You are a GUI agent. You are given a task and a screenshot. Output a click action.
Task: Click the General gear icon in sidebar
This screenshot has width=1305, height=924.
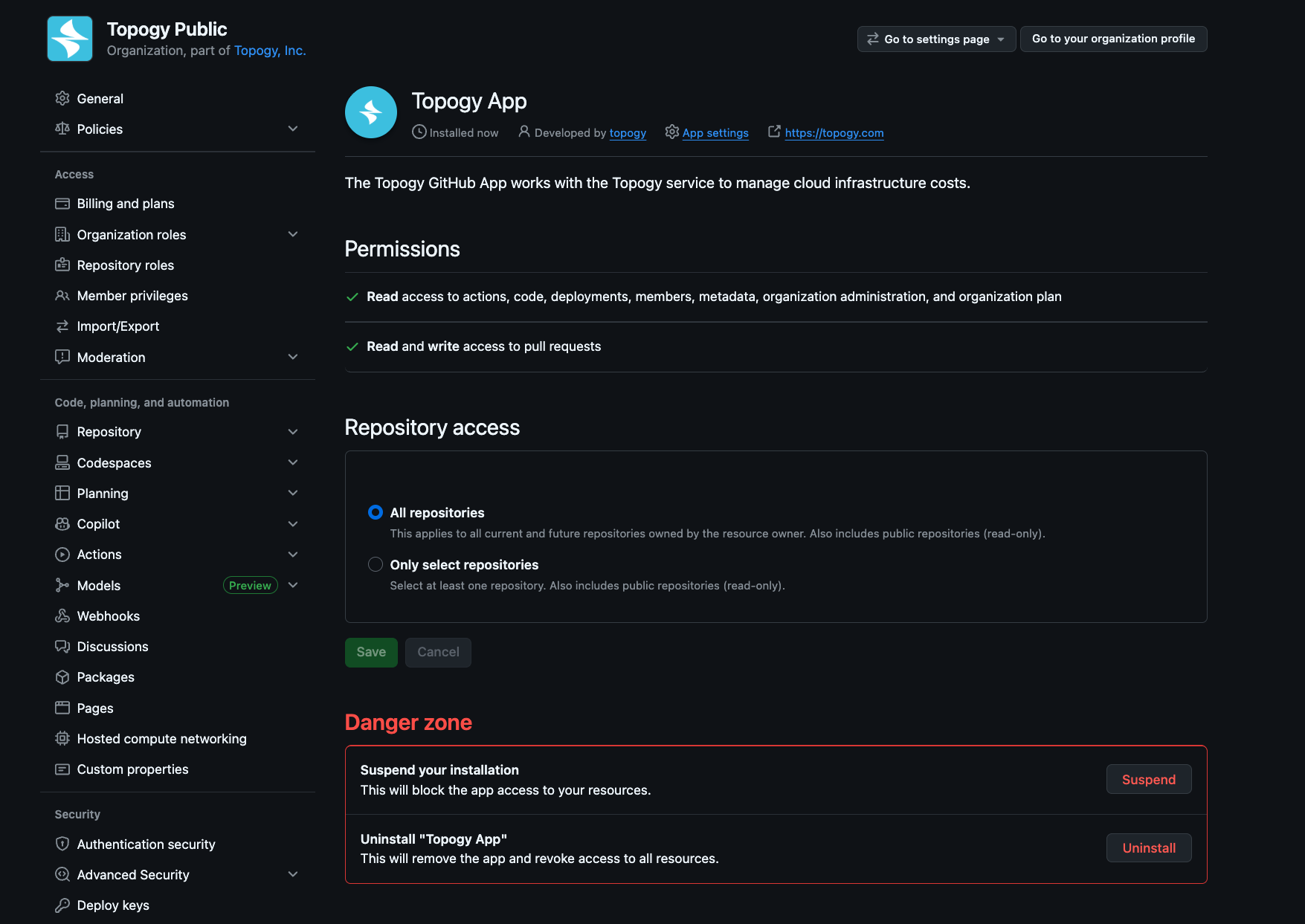(62, 98)
